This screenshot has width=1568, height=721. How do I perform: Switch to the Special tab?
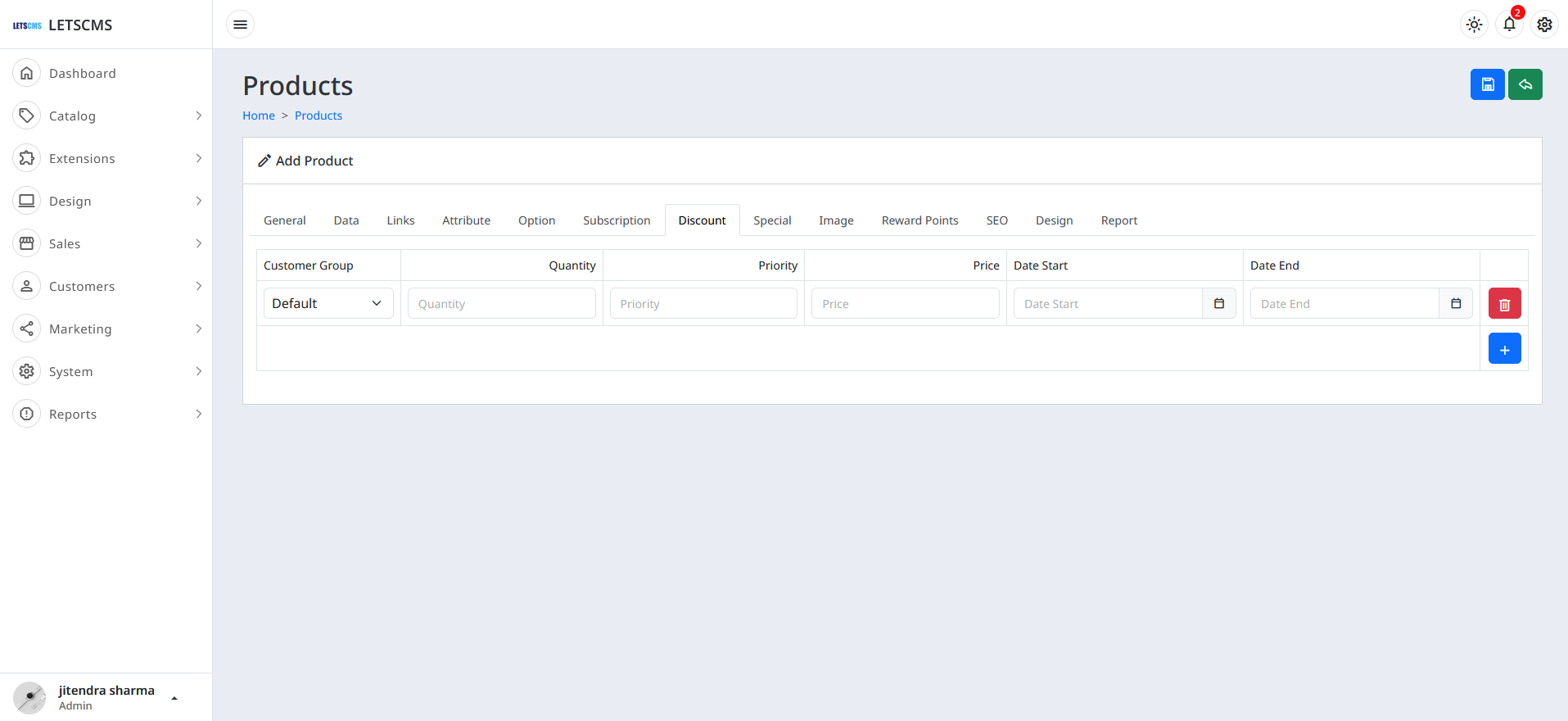tap(771, 220)
